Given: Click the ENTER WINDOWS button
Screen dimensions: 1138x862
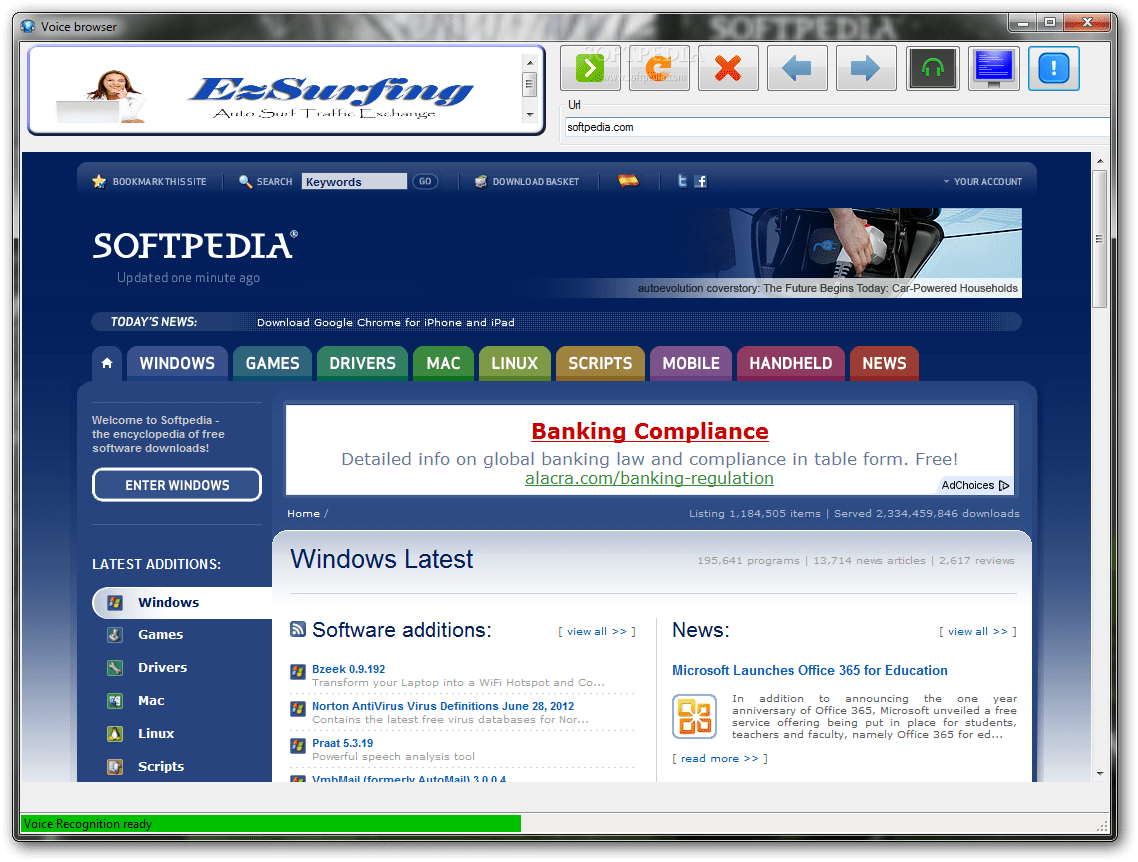Looking at the screenshot, I should click(x=177, y=485).
